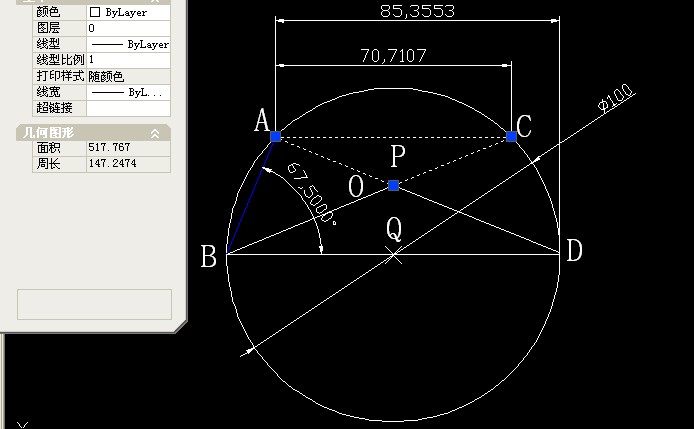Click the 线型比例 value field showing 1

pos(128,60)
